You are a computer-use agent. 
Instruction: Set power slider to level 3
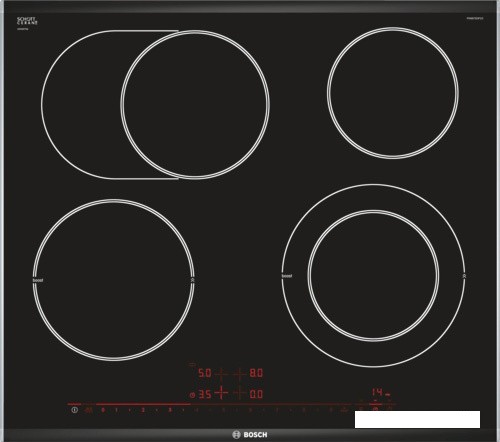point(170,410)
